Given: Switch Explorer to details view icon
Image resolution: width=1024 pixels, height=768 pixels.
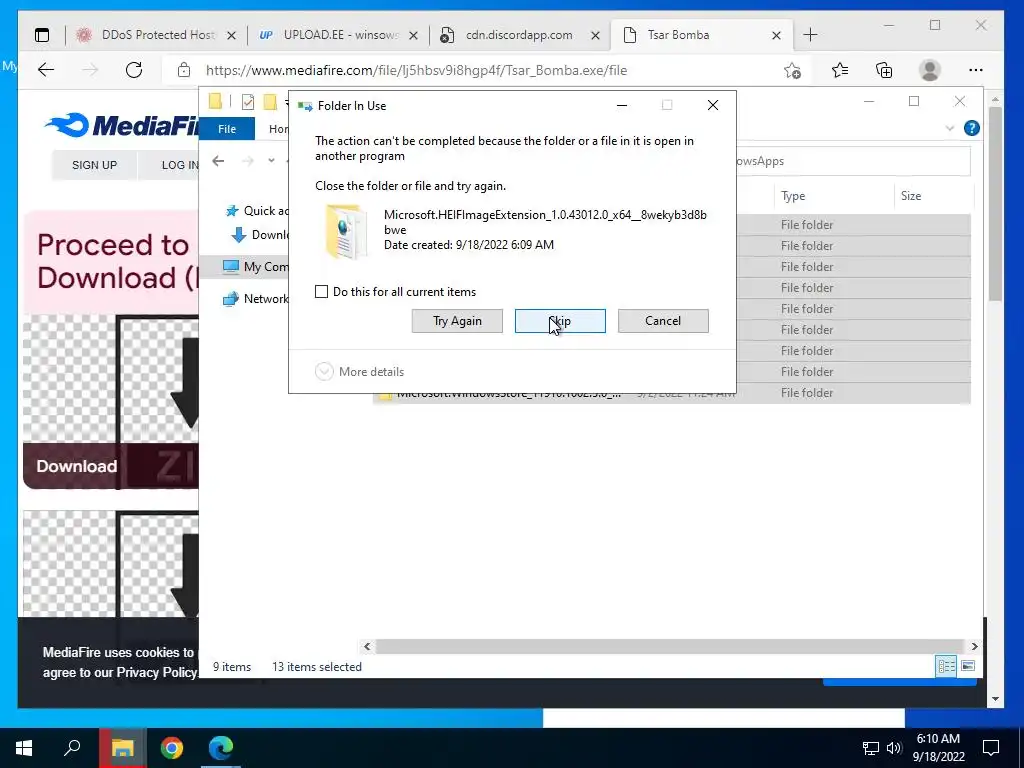Looking at the screenshot, I should click(946, 666).
